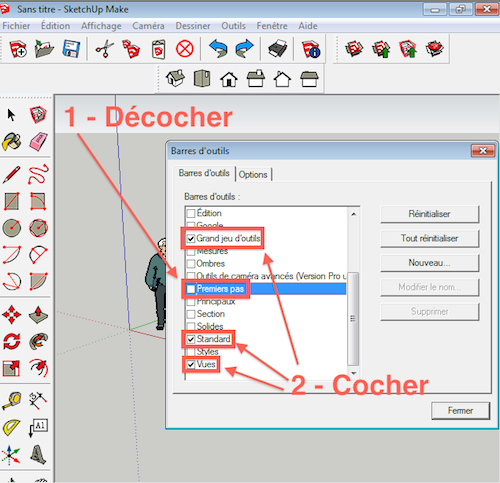
Task: Click the red Erase/Delete circle icon
Action: point(185,49)
